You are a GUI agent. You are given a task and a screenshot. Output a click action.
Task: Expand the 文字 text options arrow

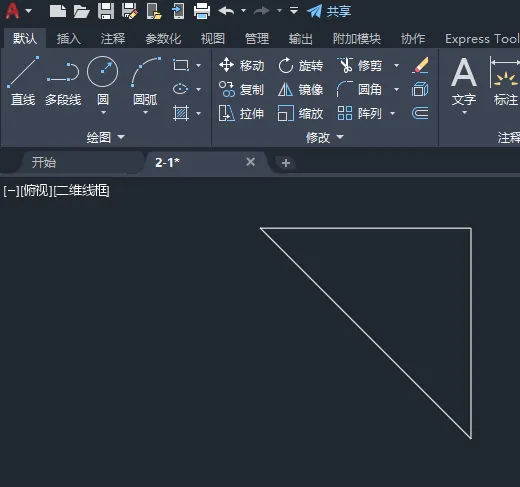point(464,113)
